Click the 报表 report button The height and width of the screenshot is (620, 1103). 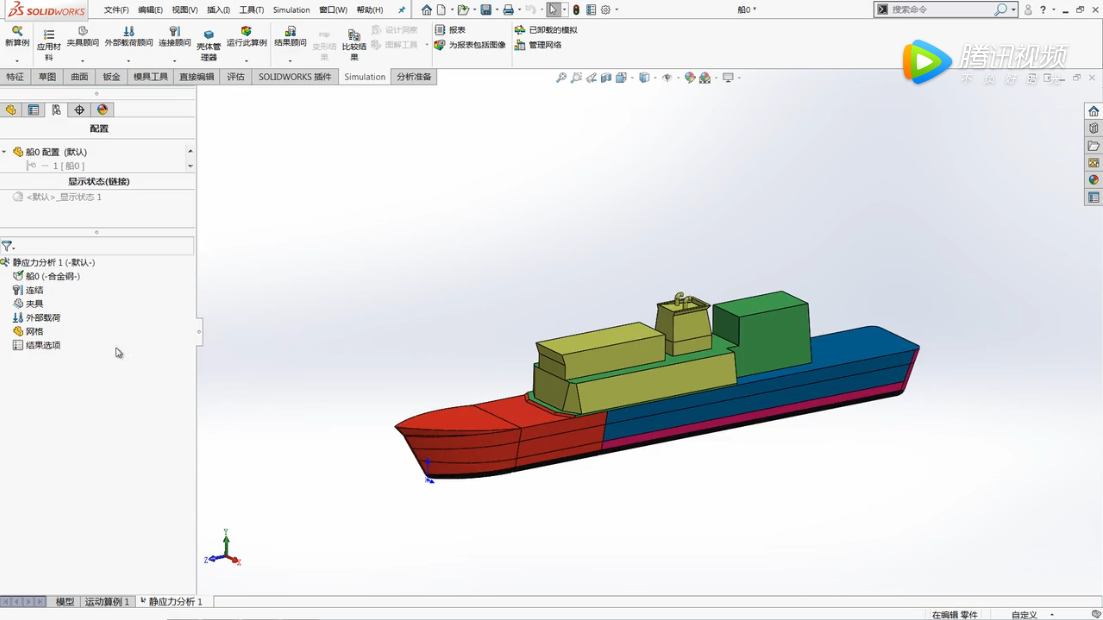click(450, 30)
